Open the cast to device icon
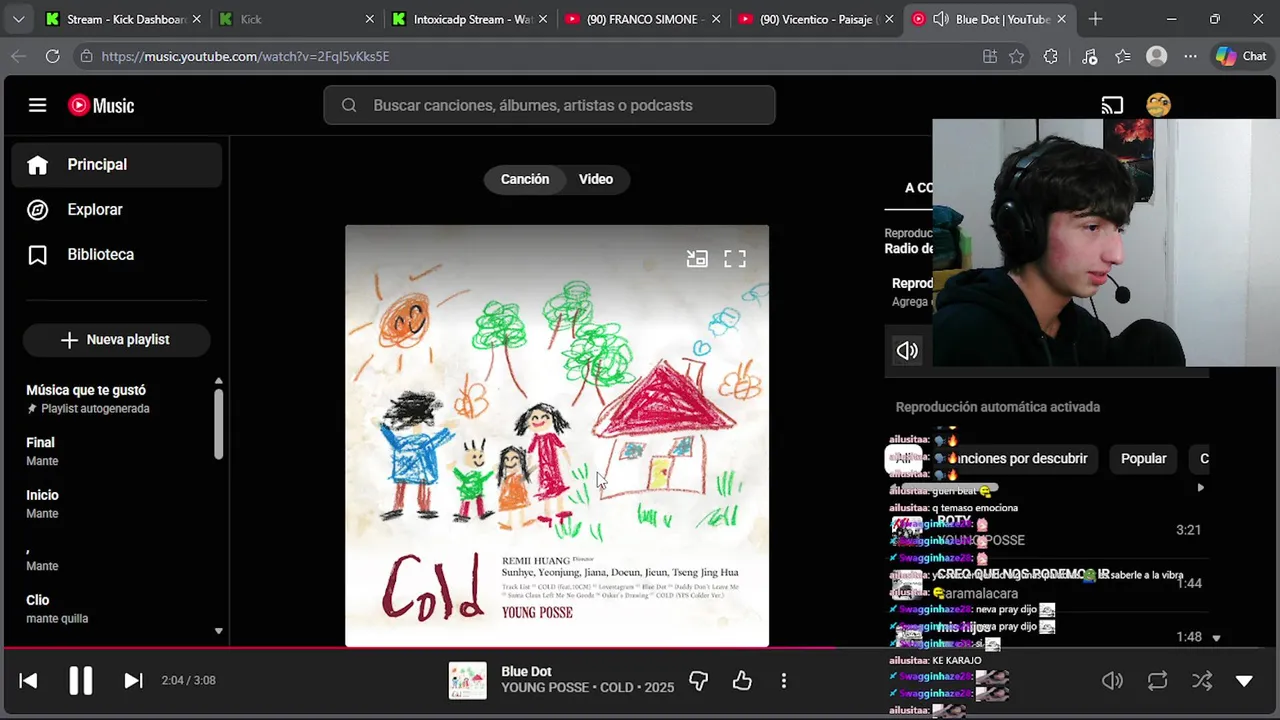Screen dimensions: 1280x720 point(1112,105)
